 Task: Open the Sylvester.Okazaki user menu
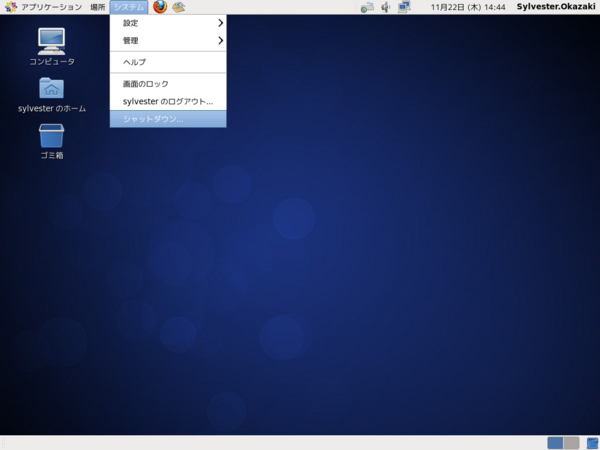[x=556, y=7]
